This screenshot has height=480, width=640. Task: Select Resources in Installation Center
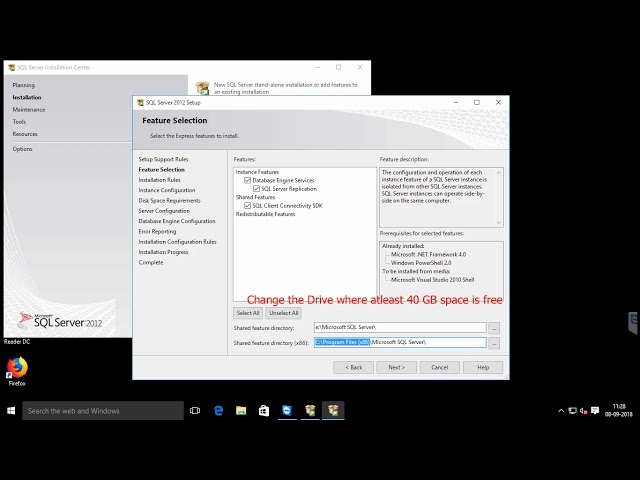tap(24, 134)
